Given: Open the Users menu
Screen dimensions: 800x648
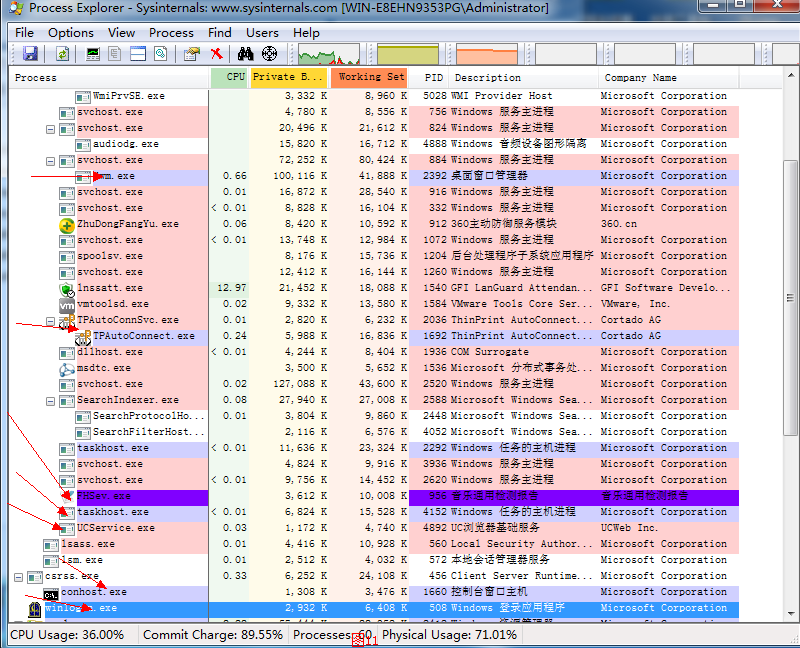Looking at the screenshot, I should (262, 33).
